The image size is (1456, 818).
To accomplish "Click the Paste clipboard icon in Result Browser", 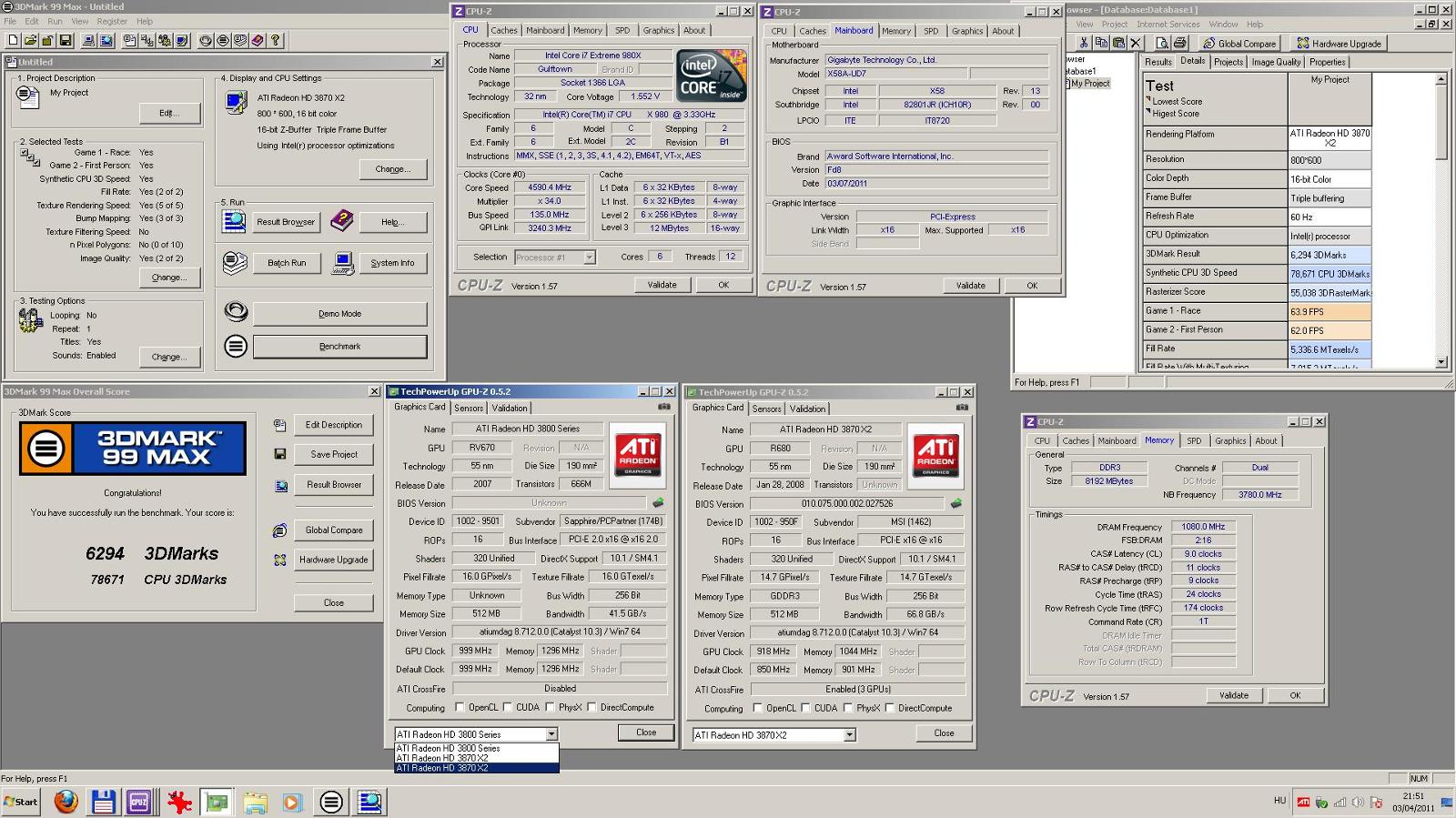I will coord(1118,43).
